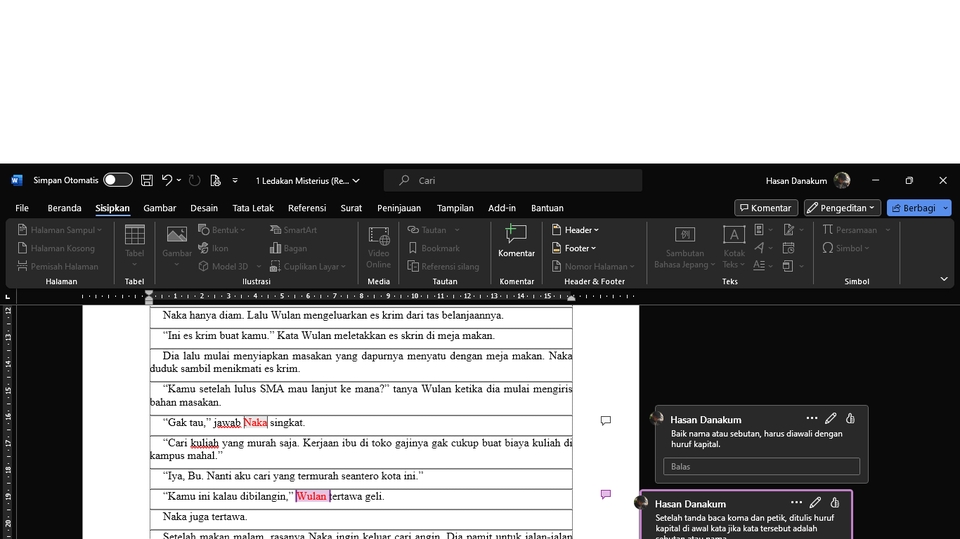Switch to the Gambar ribbon tab
The width and height of the screenshot is (960, 539).
pos(160,208)
